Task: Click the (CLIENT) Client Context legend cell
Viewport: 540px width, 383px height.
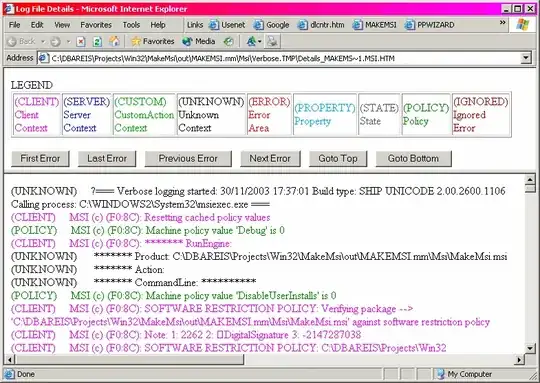Action: point(36,115)
